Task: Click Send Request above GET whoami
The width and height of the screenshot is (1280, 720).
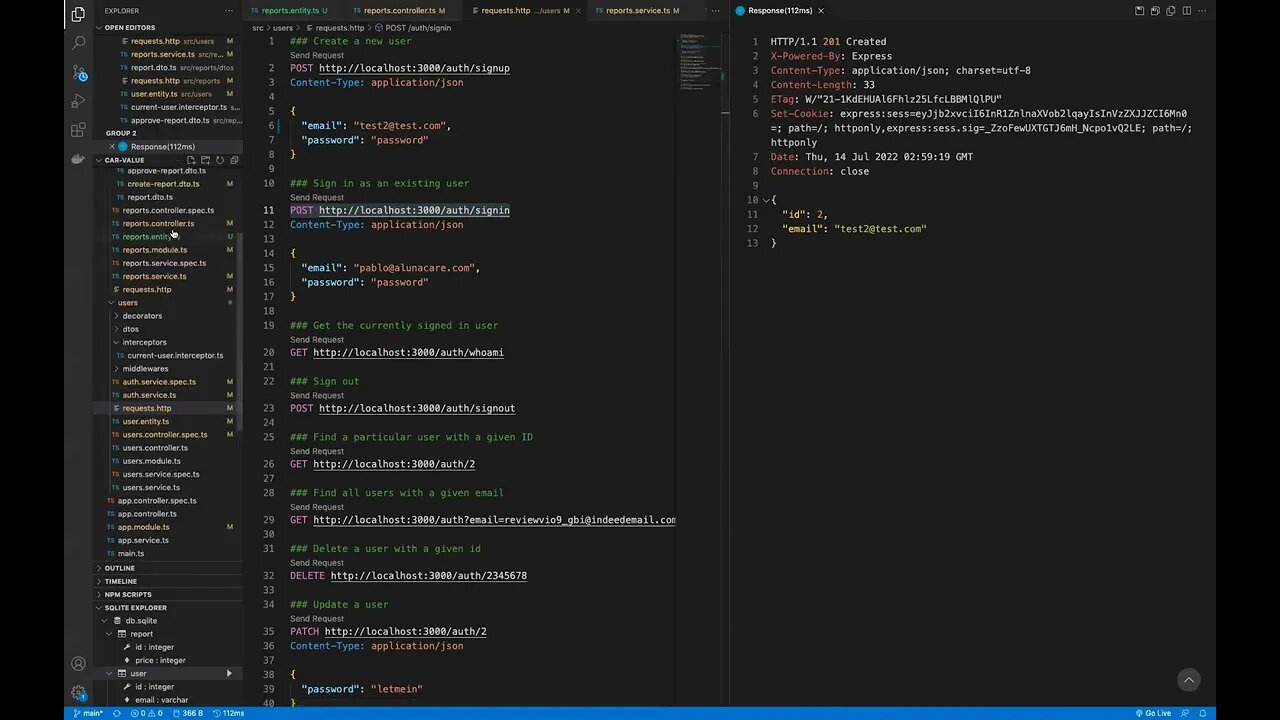Action: 316,339
